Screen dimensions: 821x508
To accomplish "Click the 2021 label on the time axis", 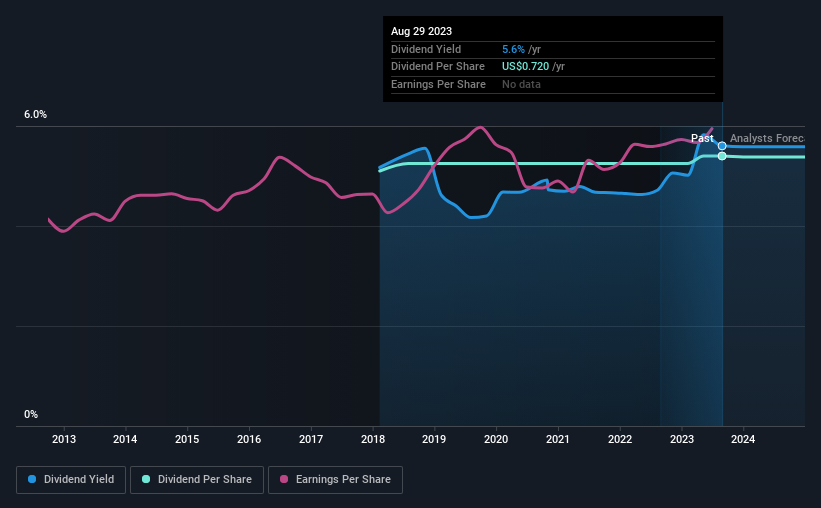I will (558, 439).
